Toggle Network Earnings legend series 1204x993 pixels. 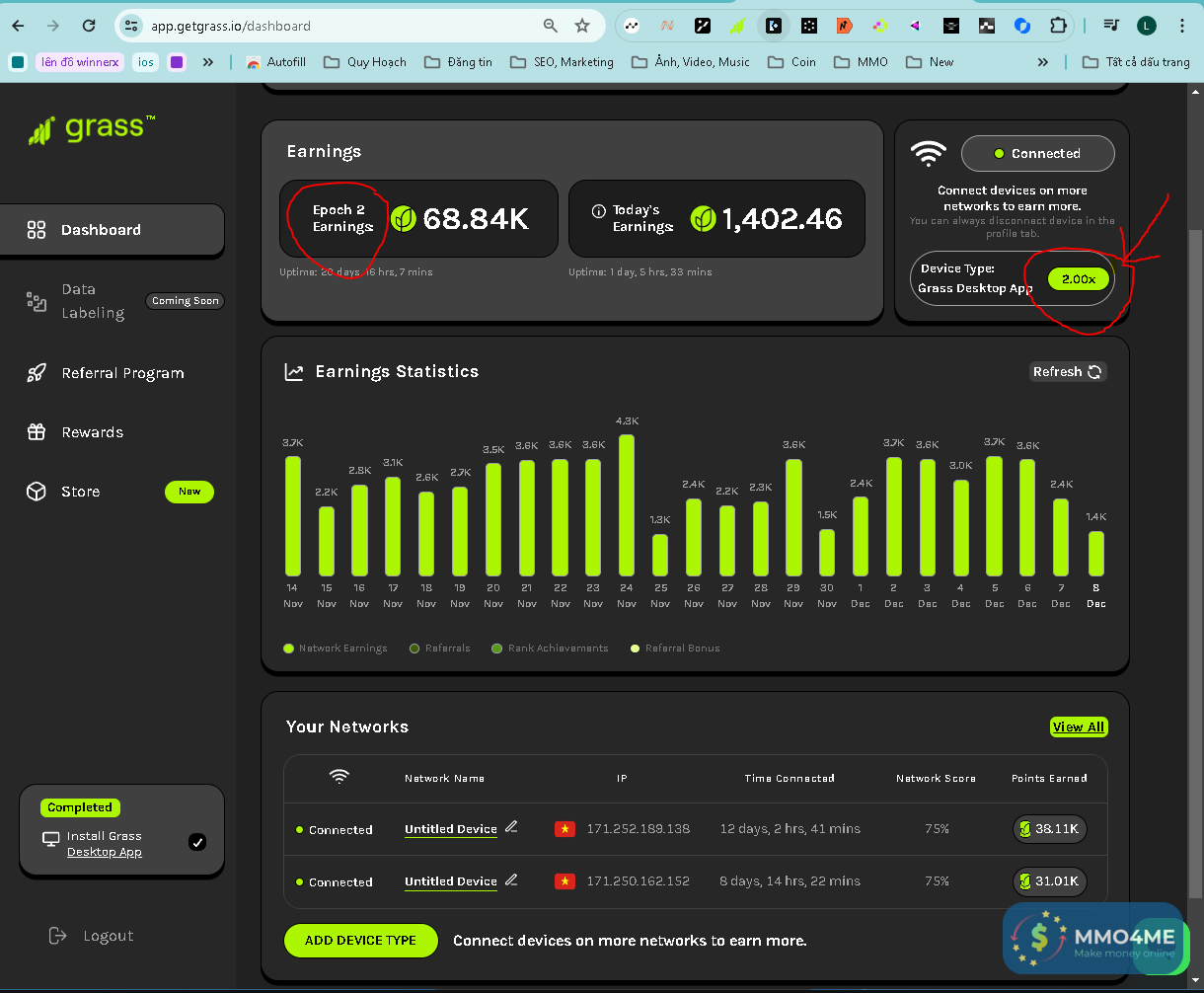point(288,649)
